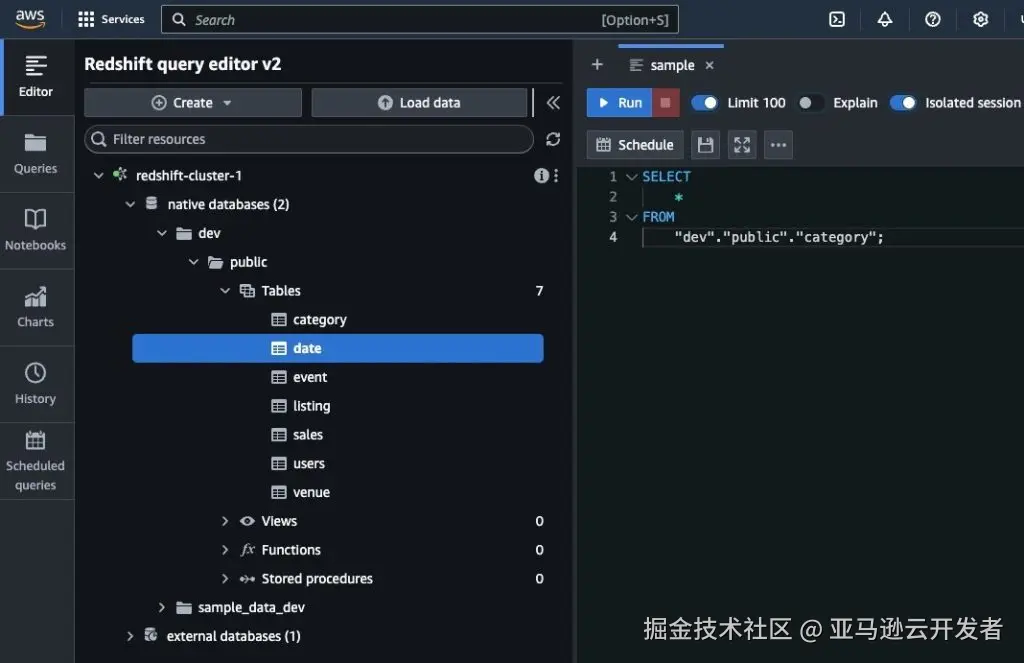Viewport: 1024px width, 663px height.
Task: Toggle full screen editor icon
Action: pos(742,145)
